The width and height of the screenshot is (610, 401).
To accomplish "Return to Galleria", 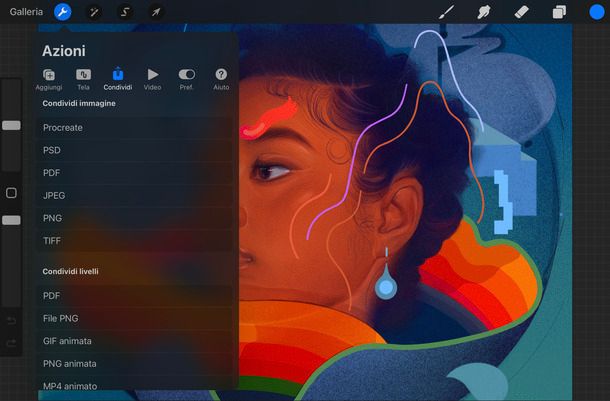I will 26,12.
